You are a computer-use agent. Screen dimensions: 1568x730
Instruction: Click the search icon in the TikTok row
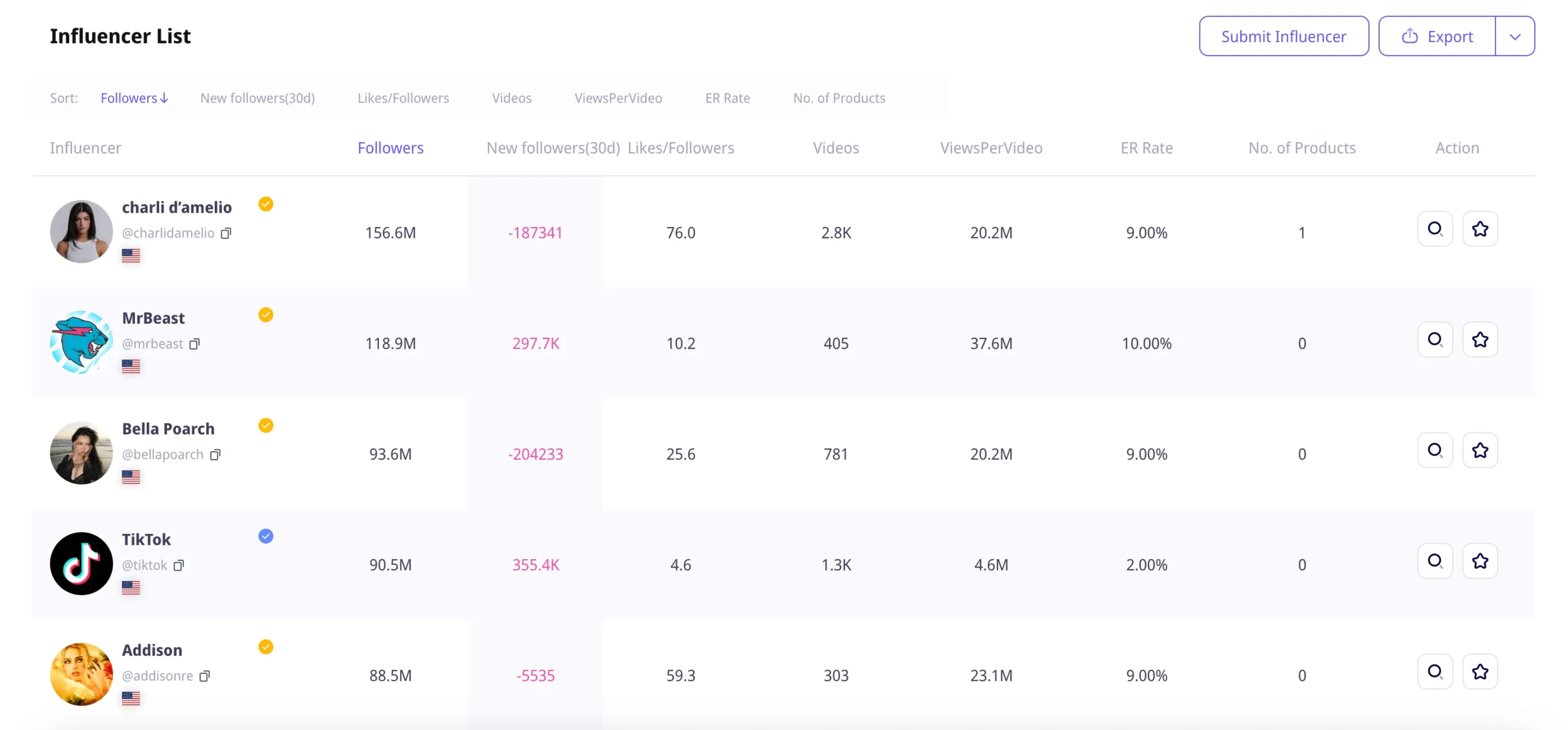(x=1435, y=561)
